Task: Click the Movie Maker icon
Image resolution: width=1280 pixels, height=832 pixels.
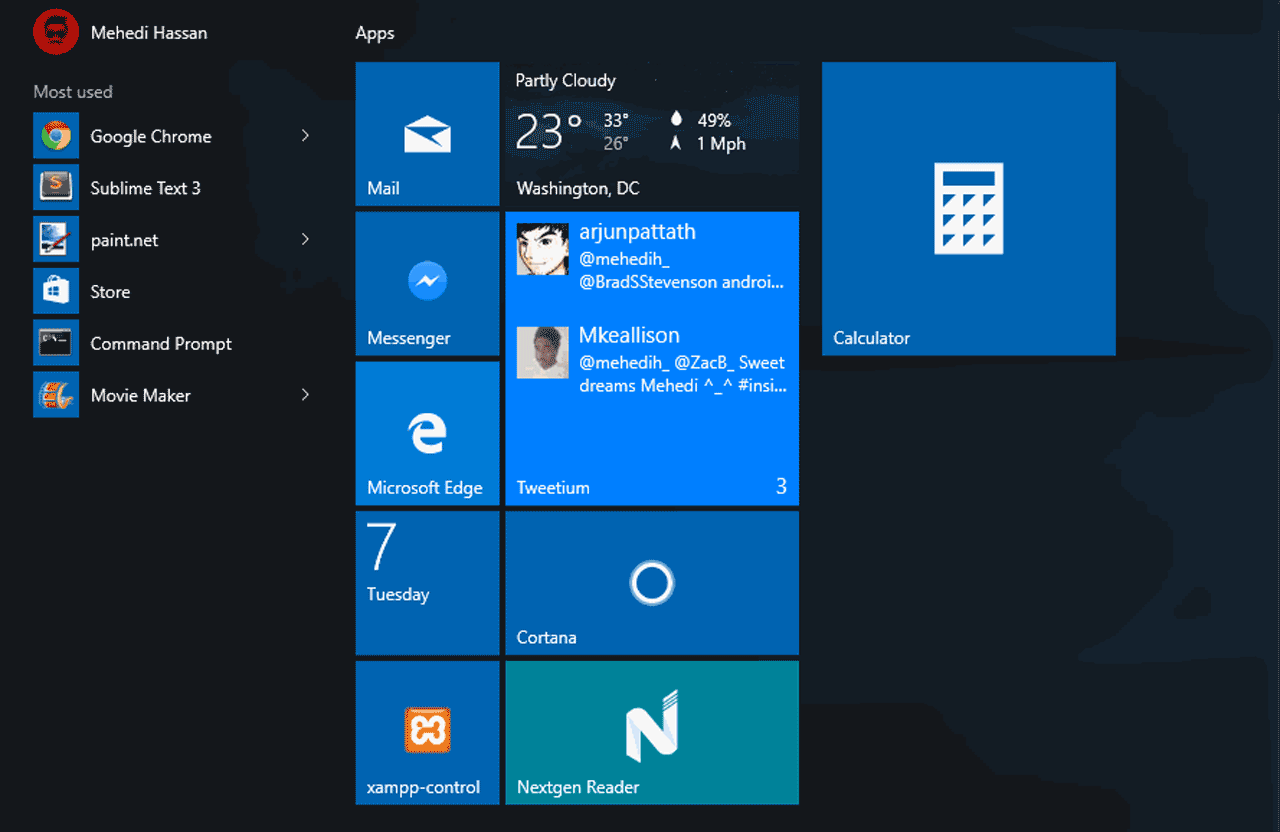Action: tap(56, 395)
